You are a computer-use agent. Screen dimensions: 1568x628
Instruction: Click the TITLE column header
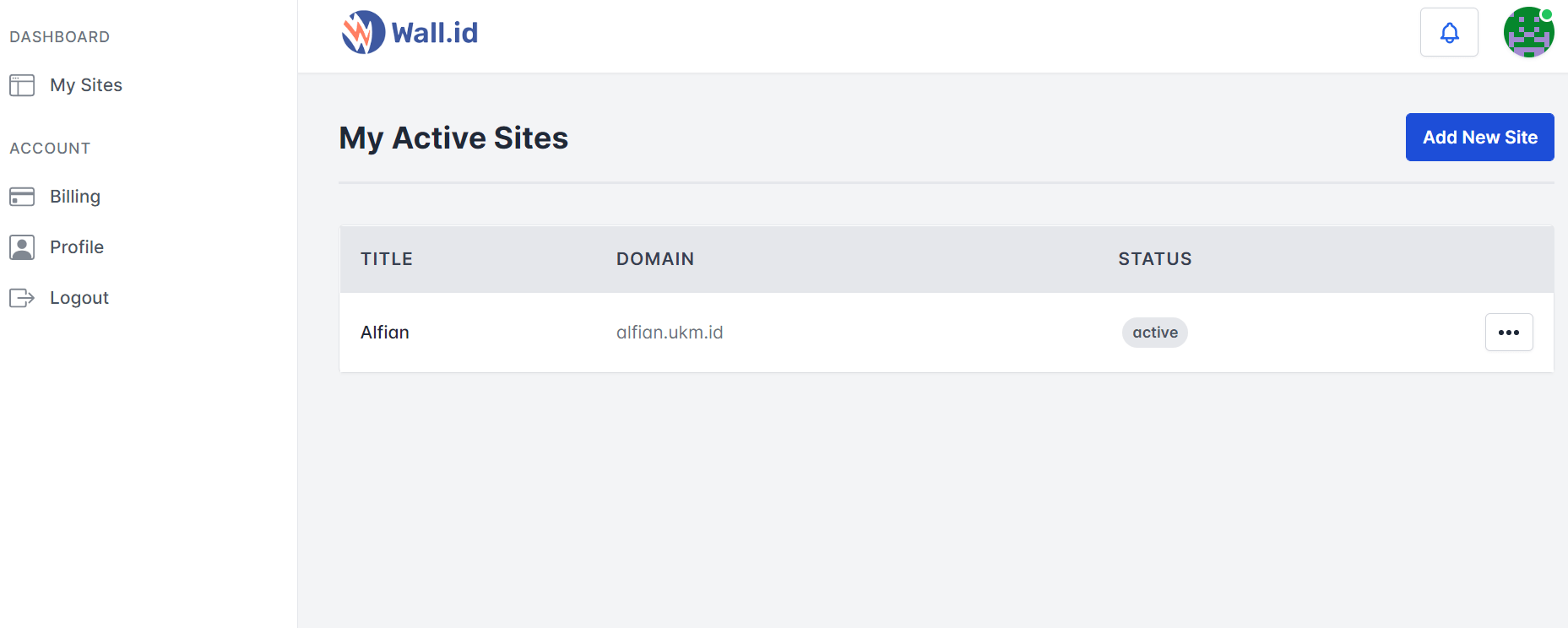pos(386,258)
